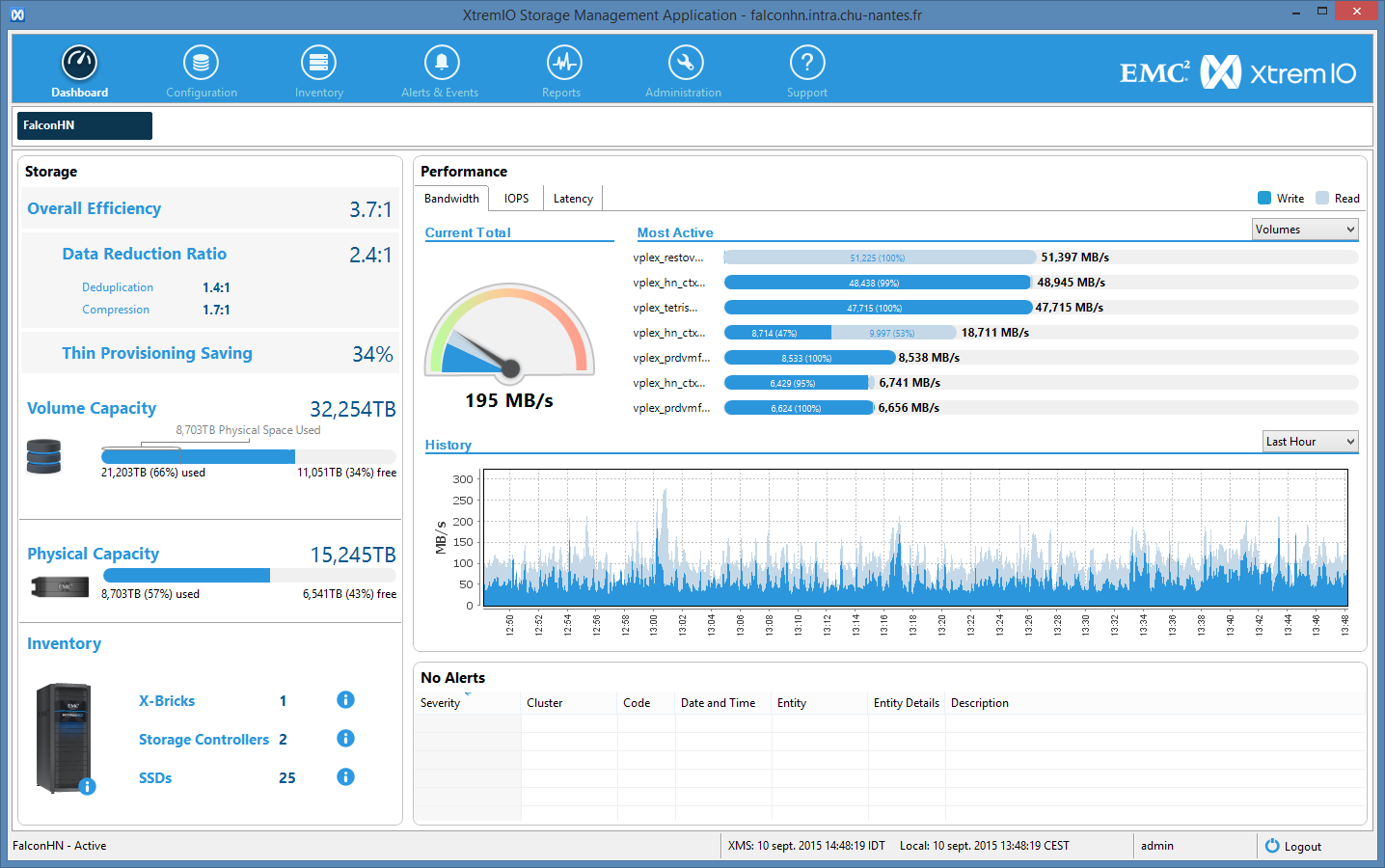
Task: Open the Support question mark icon
Action: [806, 64]
